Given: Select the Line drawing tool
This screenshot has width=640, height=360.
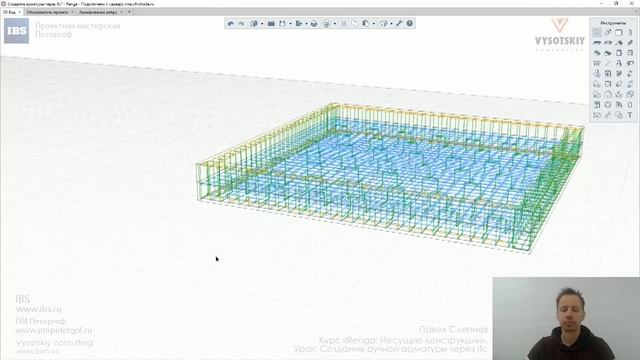Looking at the screenshot, I should (608, 63).
